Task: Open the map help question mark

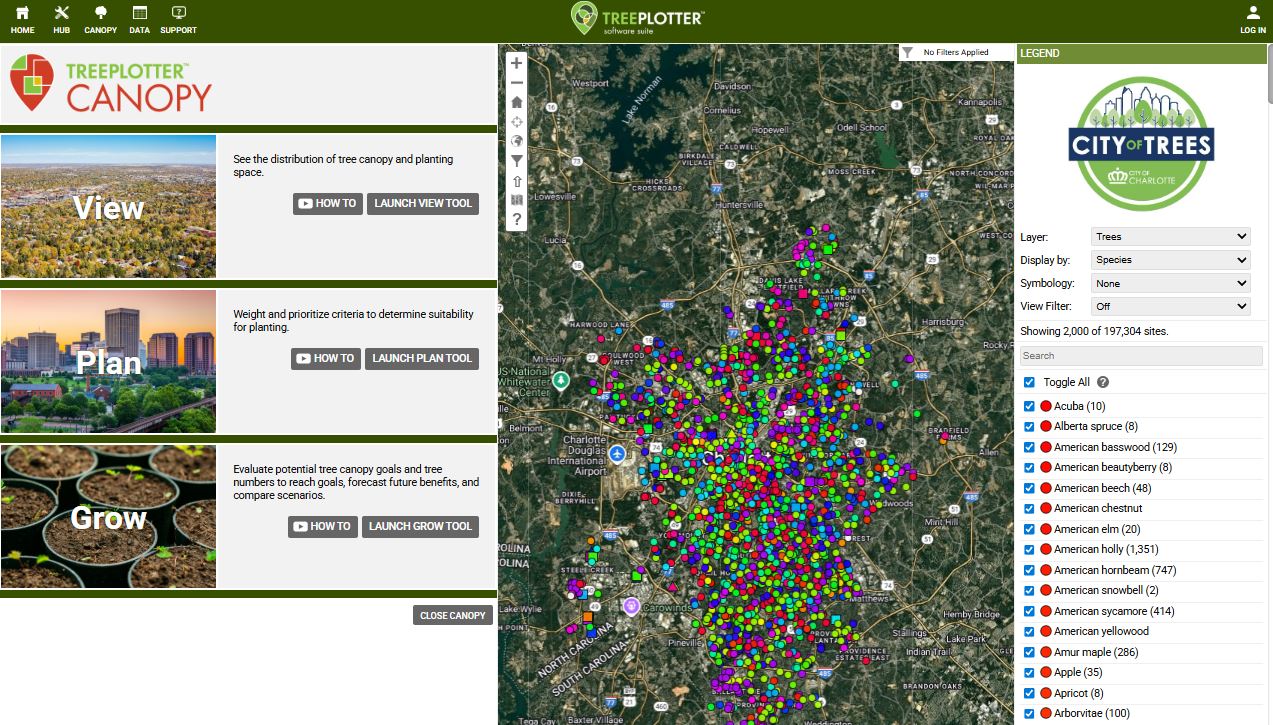Action: click(517, 219)
